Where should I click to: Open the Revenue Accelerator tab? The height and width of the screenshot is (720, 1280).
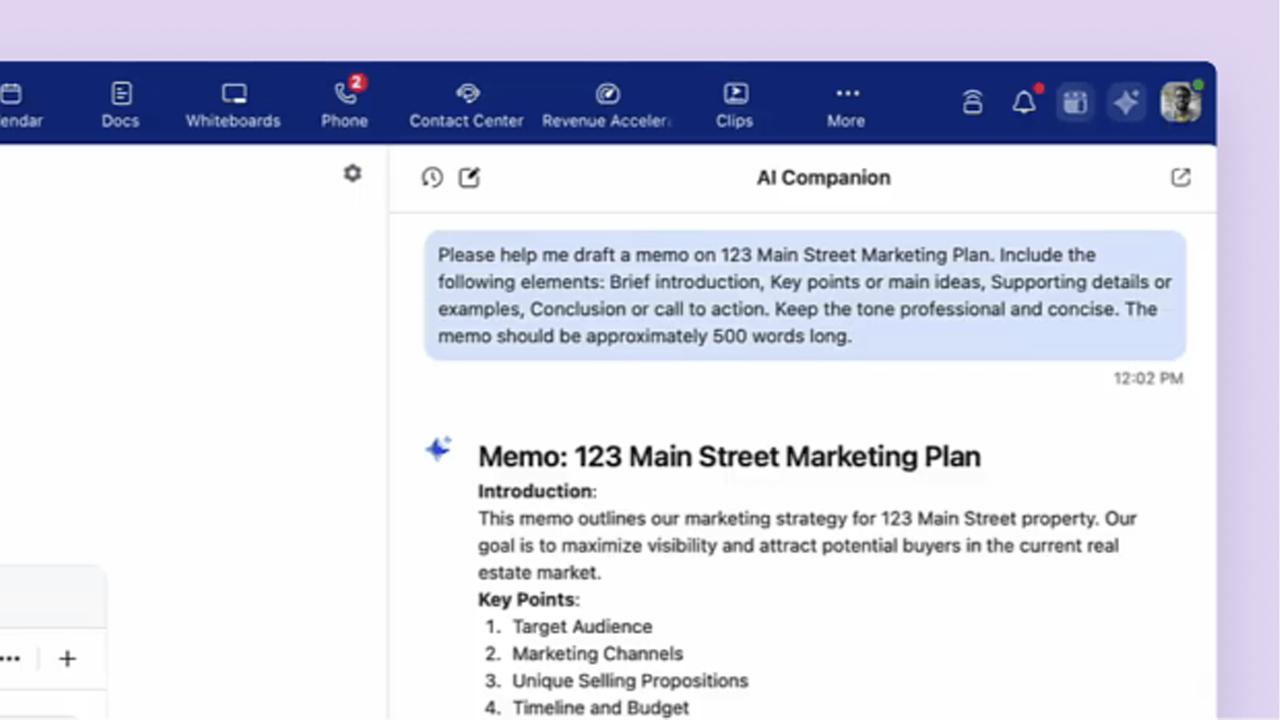606,104
